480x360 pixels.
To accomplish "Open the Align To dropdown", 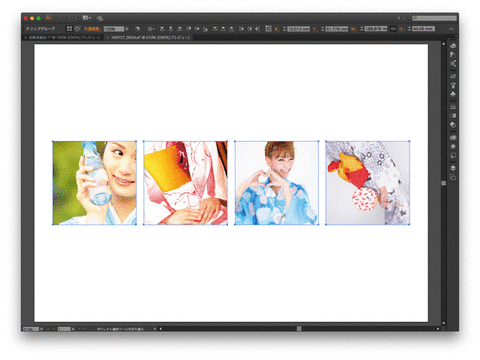I will 150,29.
